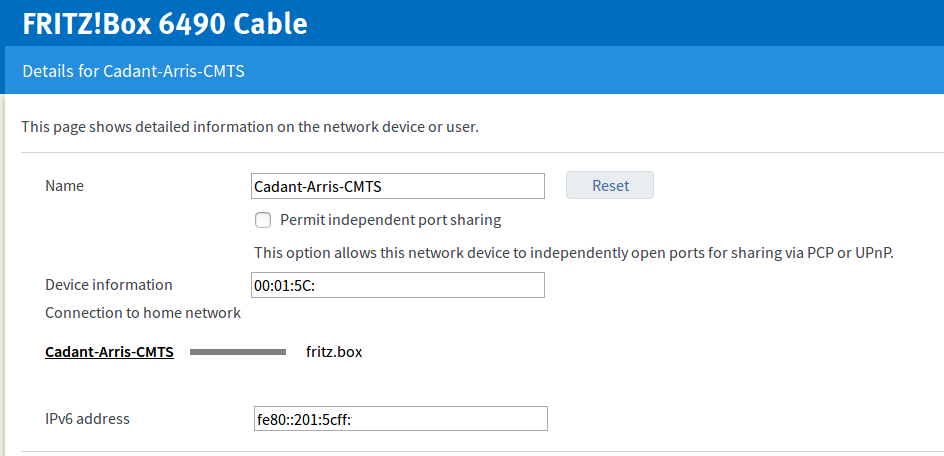944x456 pixels.
Task: Click the page description about network device or user
Action: [250, 127]
